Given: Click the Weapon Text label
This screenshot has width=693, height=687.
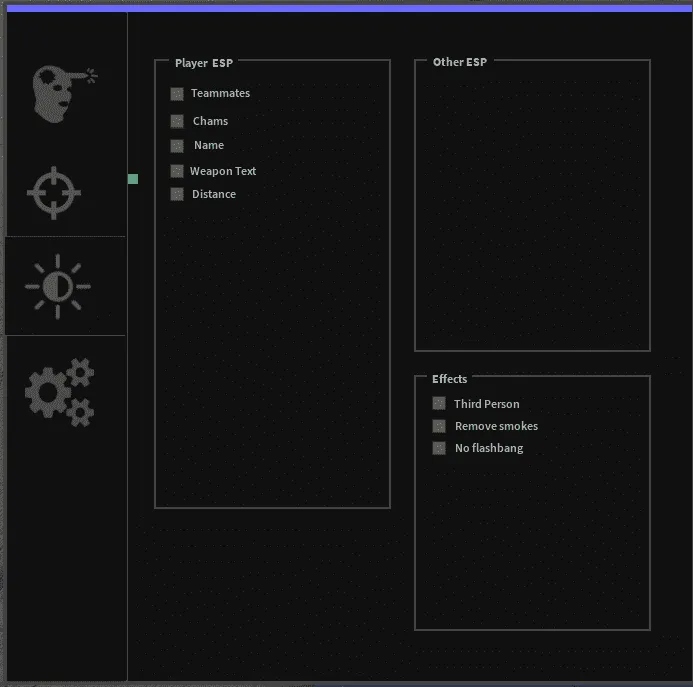Looking at the screenshot, I should [x=223, y=171].
